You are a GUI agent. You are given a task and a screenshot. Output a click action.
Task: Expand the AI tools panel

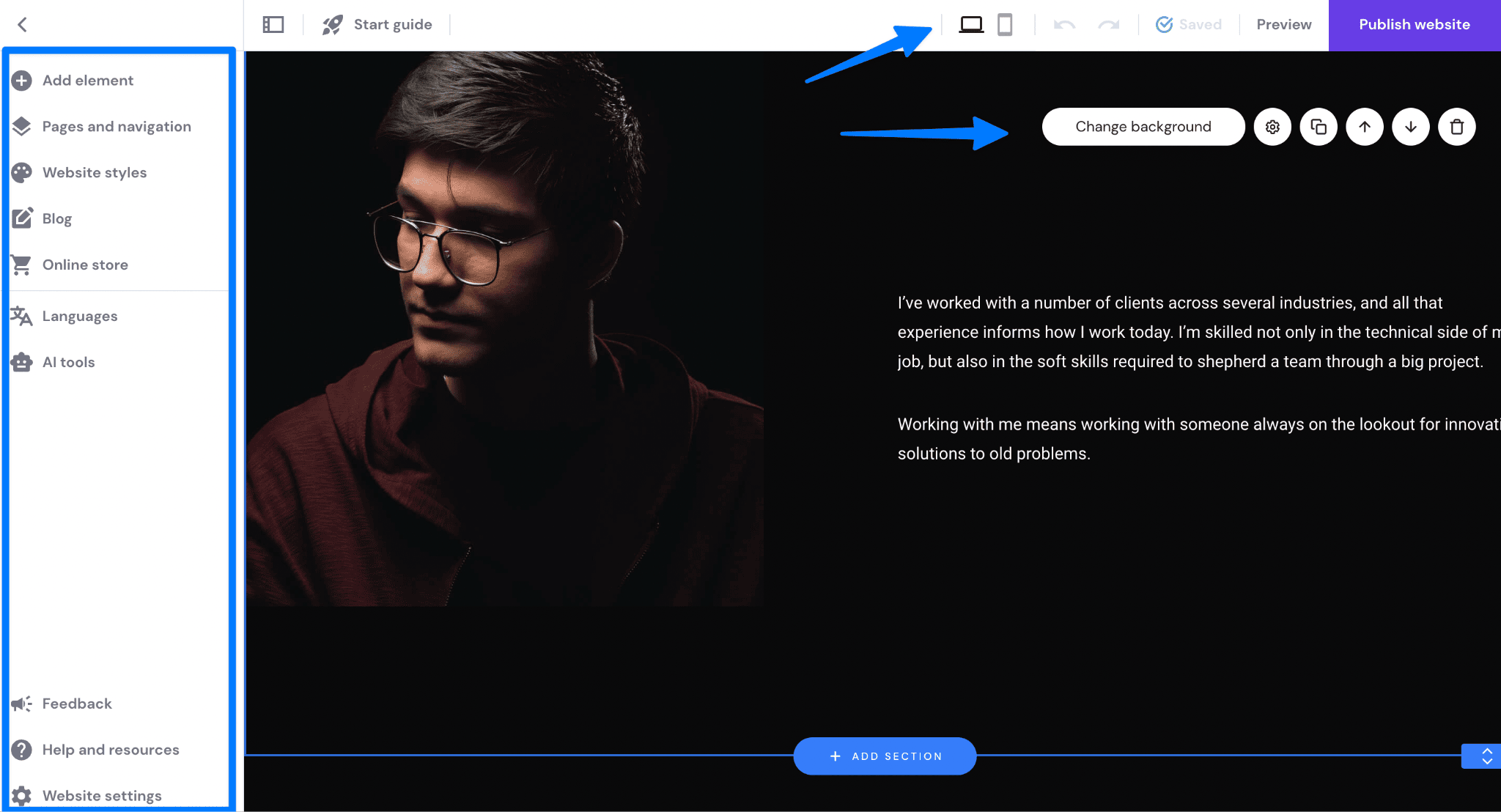[x=67, y=361]
